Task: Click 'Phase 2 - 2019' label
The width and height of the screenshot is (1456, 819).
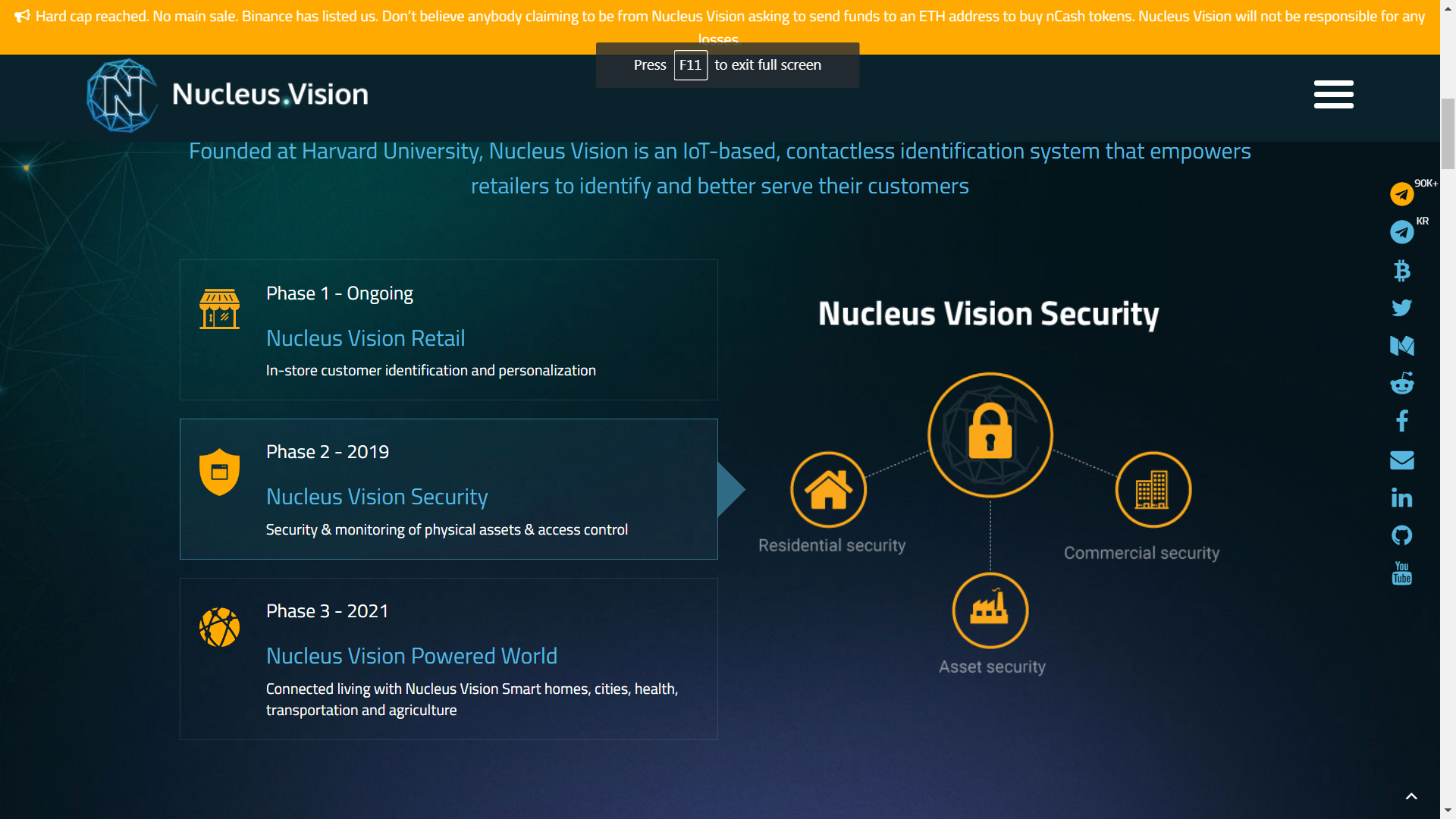Action: tap(328, 452)
